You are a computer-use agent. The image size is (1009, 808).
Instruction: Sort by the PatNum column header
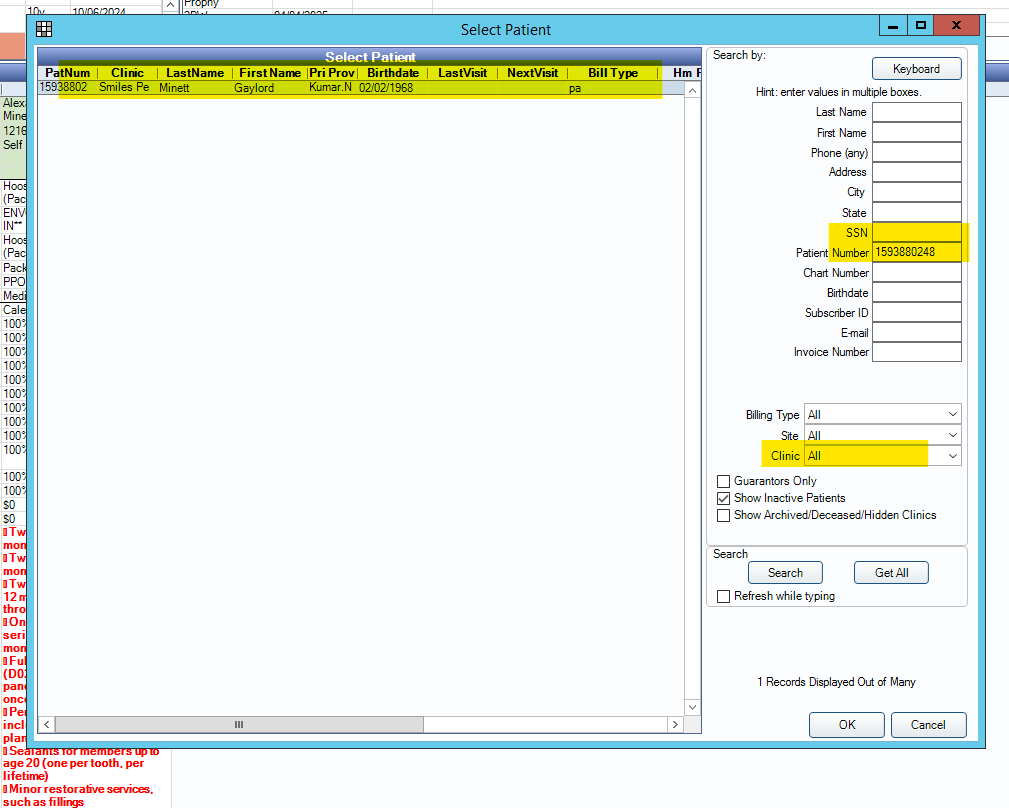pyautogui.click(x=68, y=73)
